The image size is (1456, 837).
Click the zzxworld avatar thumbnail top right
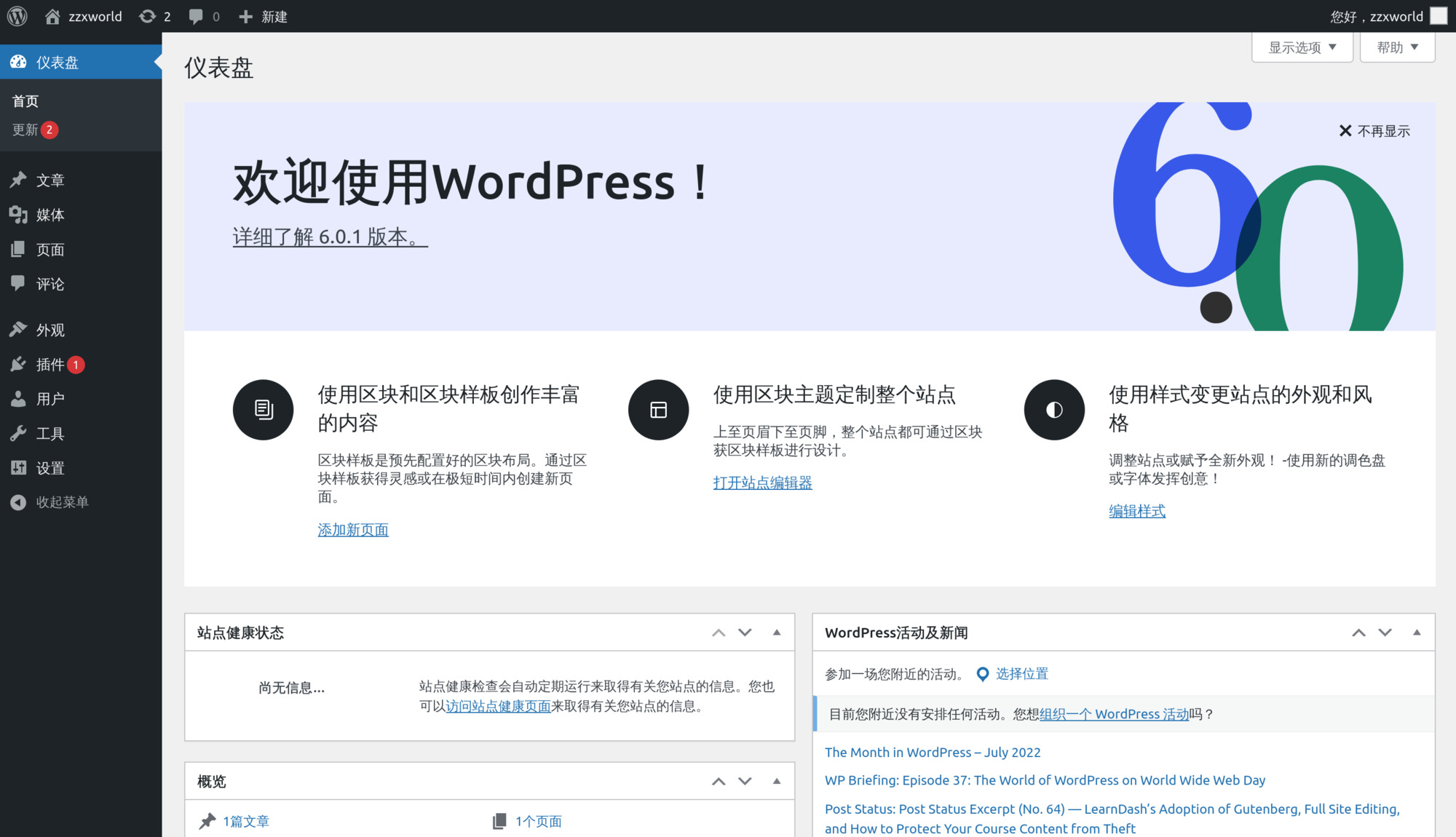click(x=1440, y=15)
